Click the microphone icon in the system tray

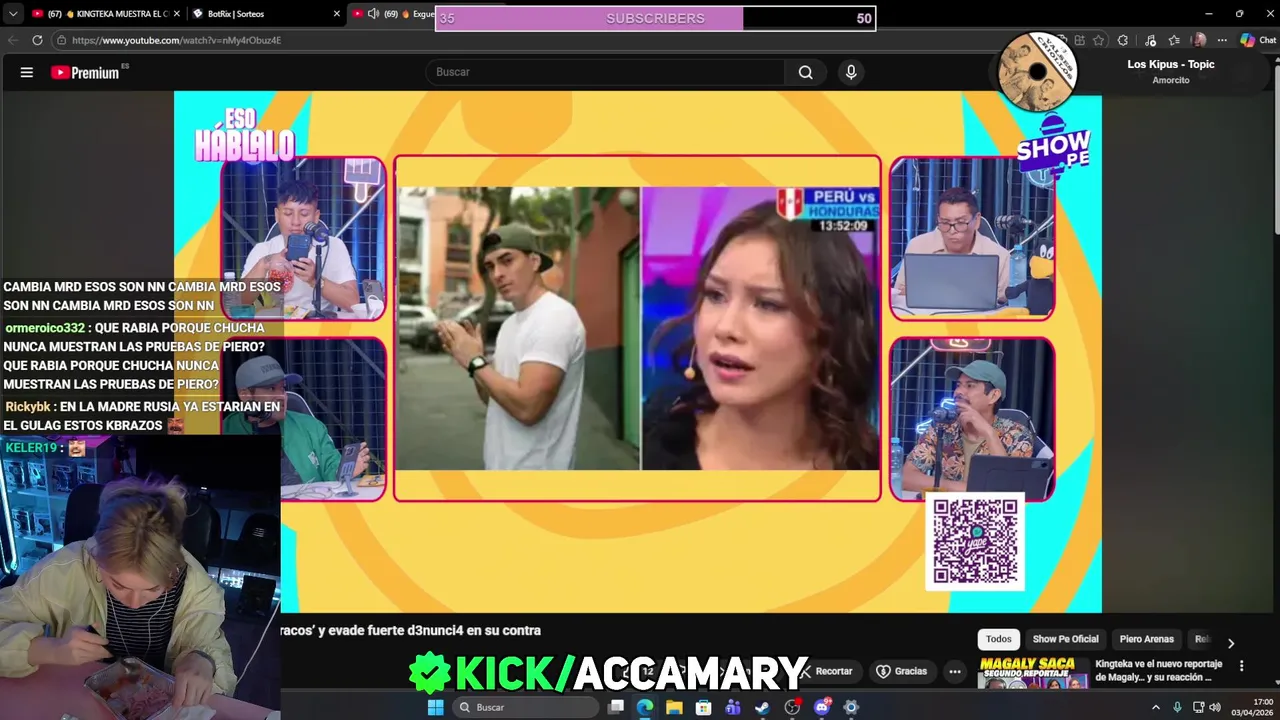(x=1179, y=707)
